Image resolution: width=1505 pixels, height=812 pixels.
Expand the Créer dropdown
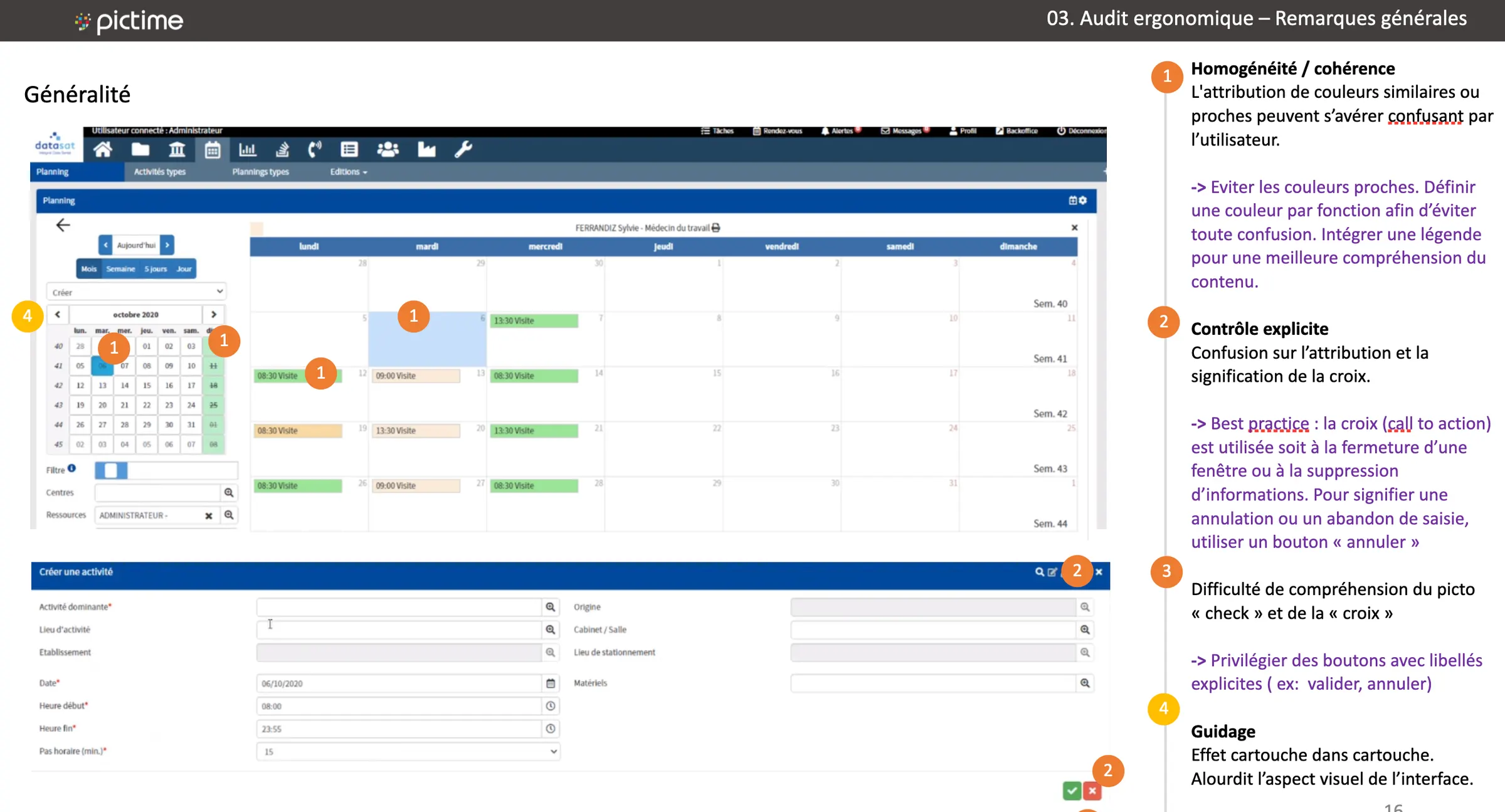tap(136, 292)
